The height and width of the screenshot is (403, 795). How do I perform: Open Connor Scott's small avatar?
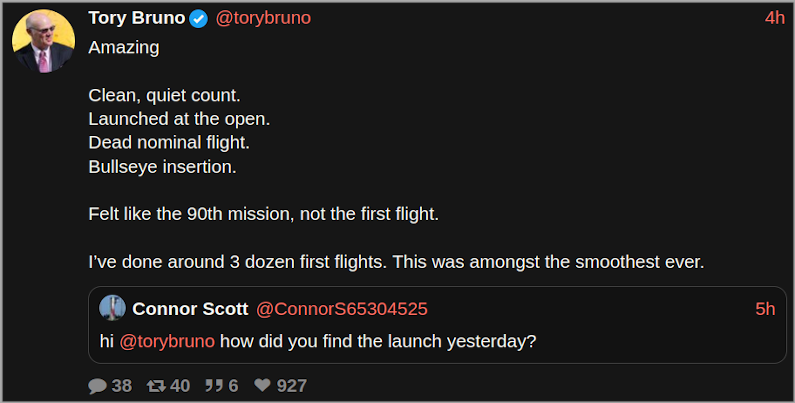click(112, 308)
